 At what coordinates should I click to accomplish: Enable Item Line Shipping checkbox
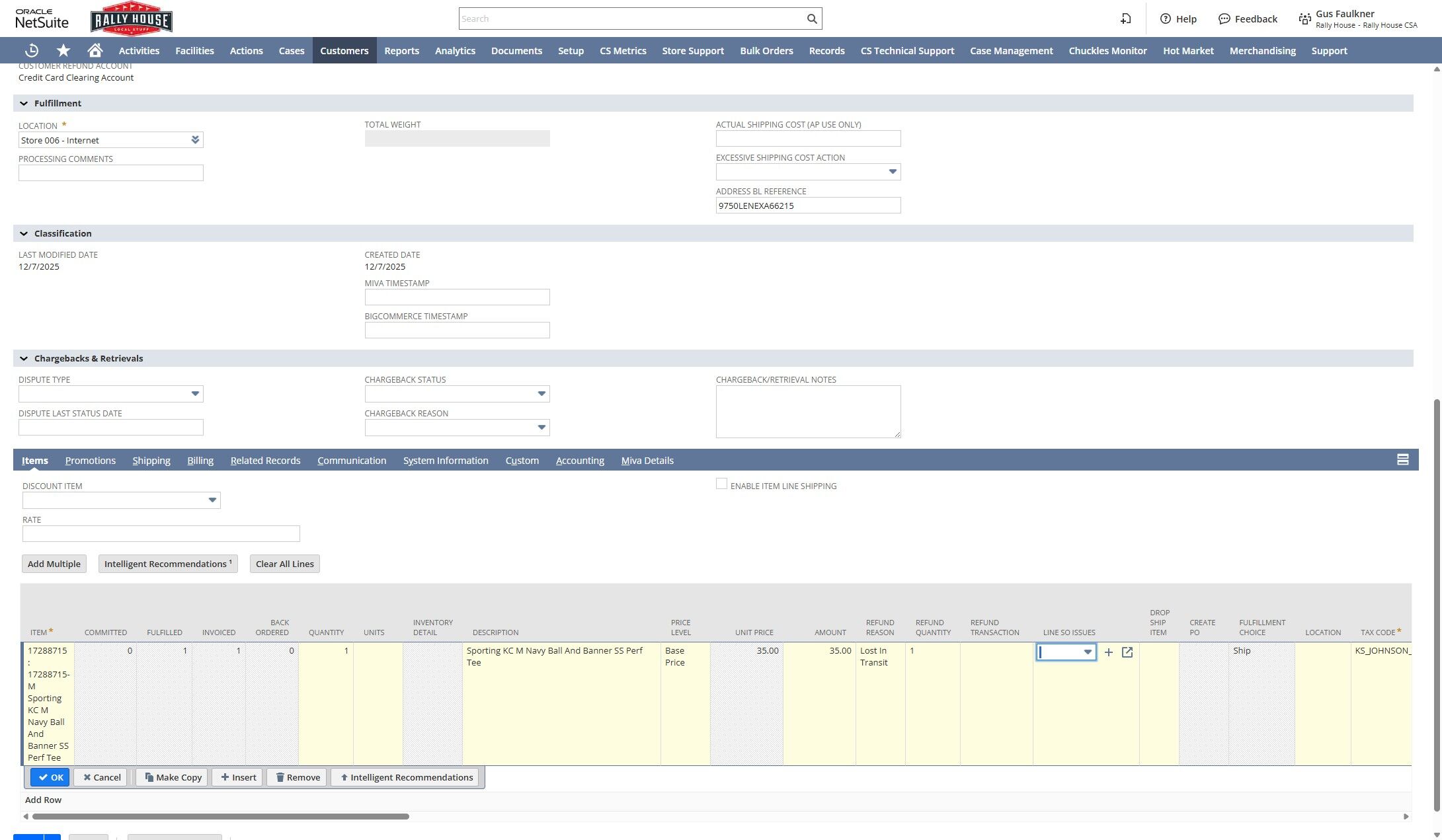721,484
